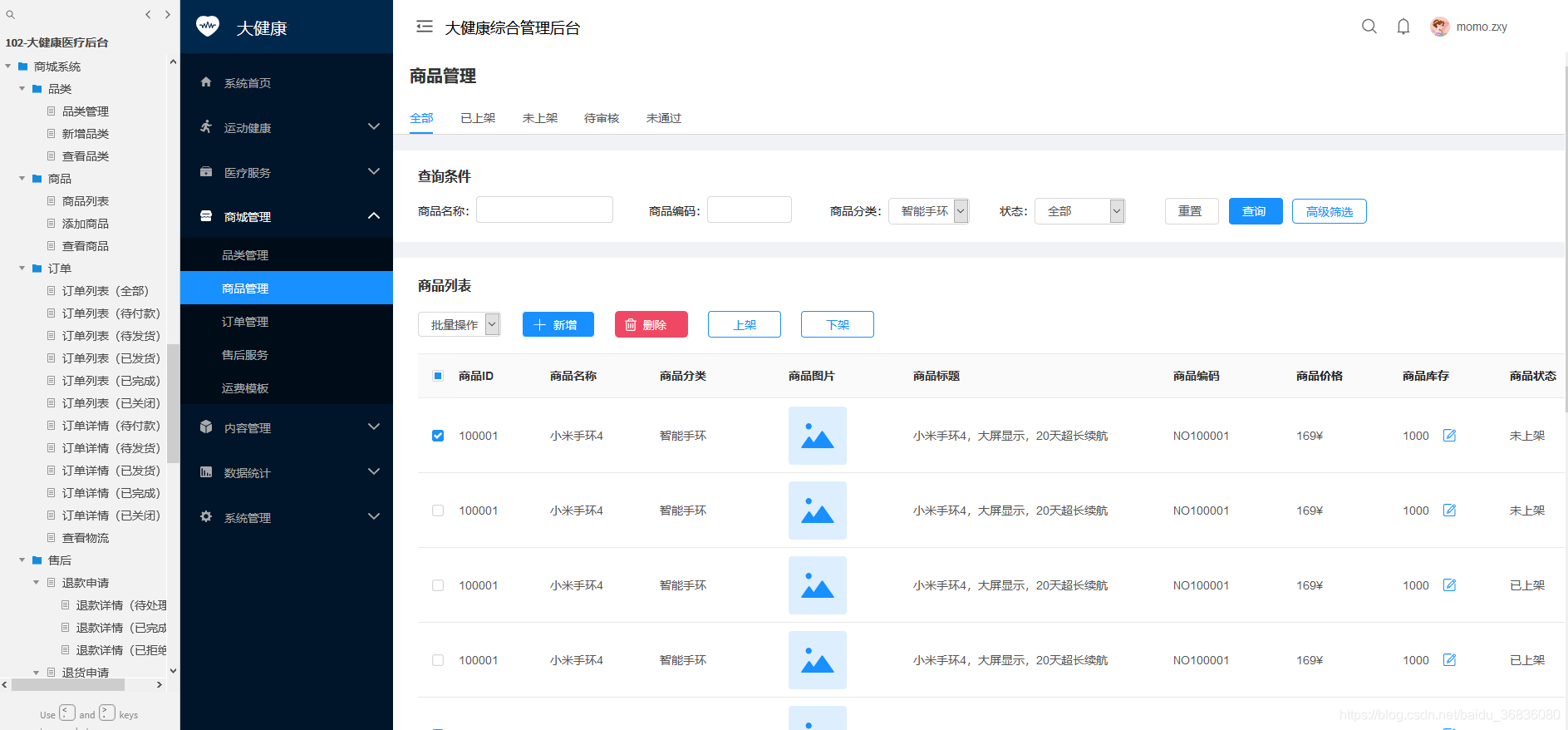1568x730 pixels.
Task: Open the first row product image thumbnail
Action: (818, 436)
